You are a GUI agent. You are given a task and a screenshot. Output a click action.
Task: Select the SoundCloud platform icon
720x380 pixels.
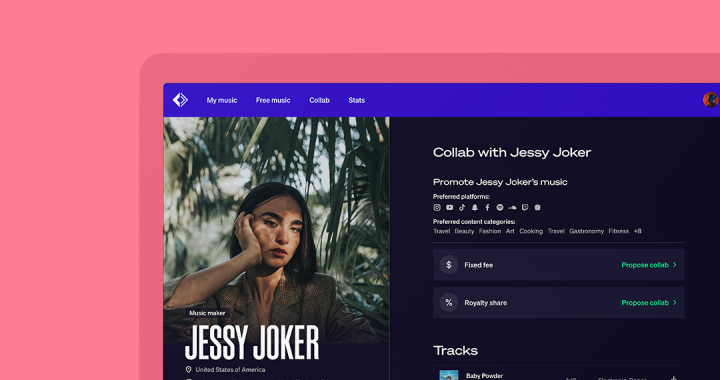(512, 207)
